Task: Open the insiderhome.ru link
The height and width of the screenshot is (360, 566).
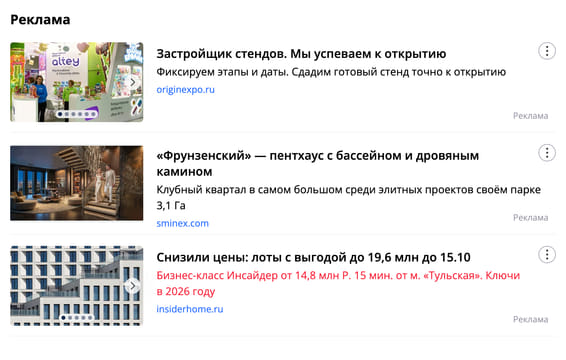Action: (190, 309)
